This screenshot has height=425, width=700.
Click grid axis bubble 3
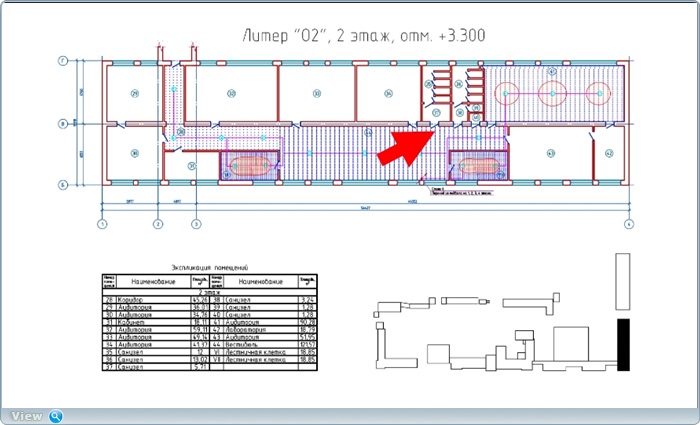click(x=196, y=224)
